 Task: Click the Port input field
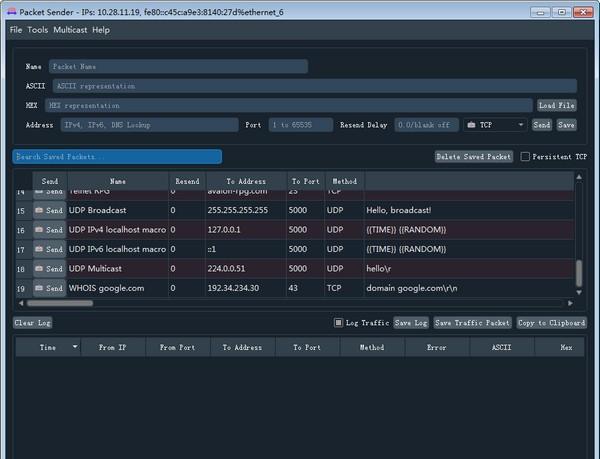click(301, 125)
